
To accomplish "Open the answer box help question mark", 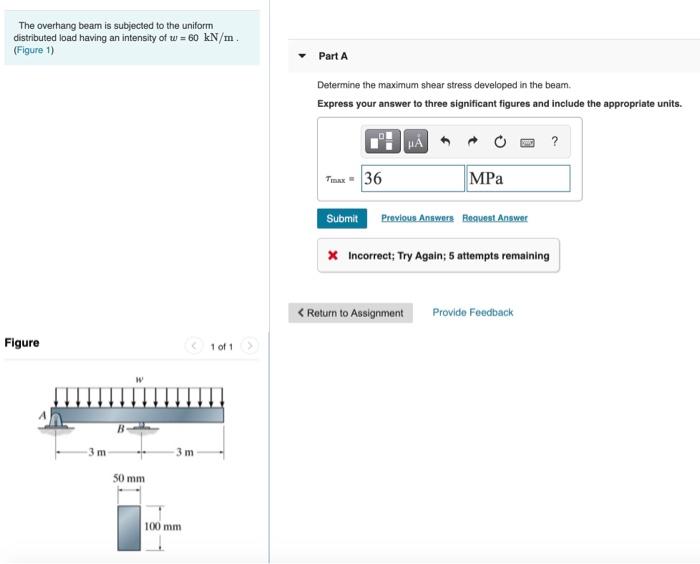I will [554, 141].
